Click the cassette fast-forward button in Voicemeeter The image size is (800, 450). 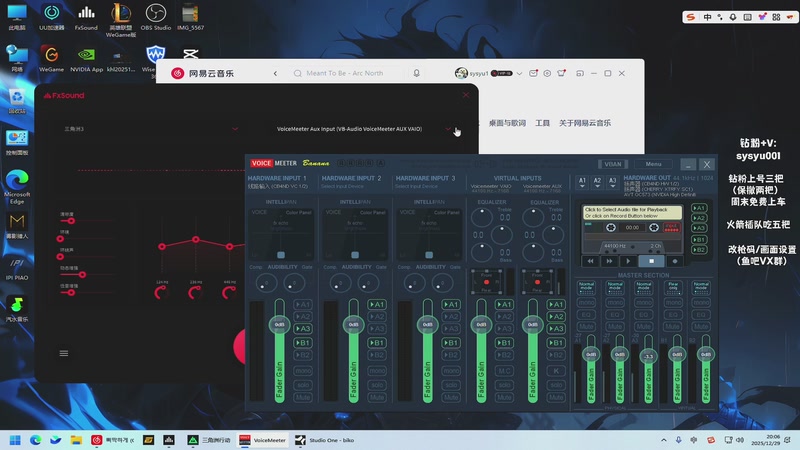[x=609, y=261]
